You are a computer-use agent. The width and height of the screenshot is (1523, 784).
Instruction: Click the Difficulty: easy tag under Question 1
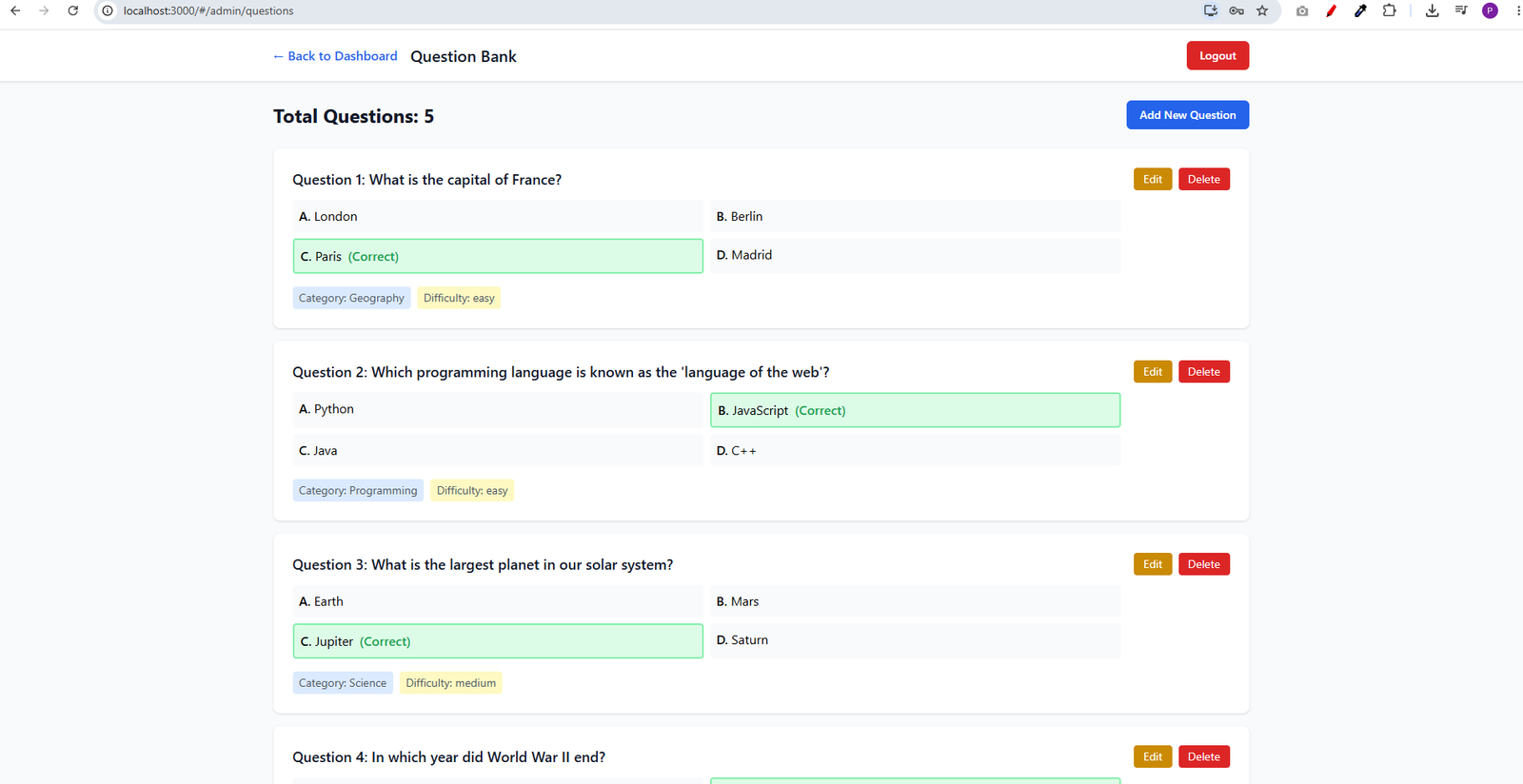(x=459, y=298)
